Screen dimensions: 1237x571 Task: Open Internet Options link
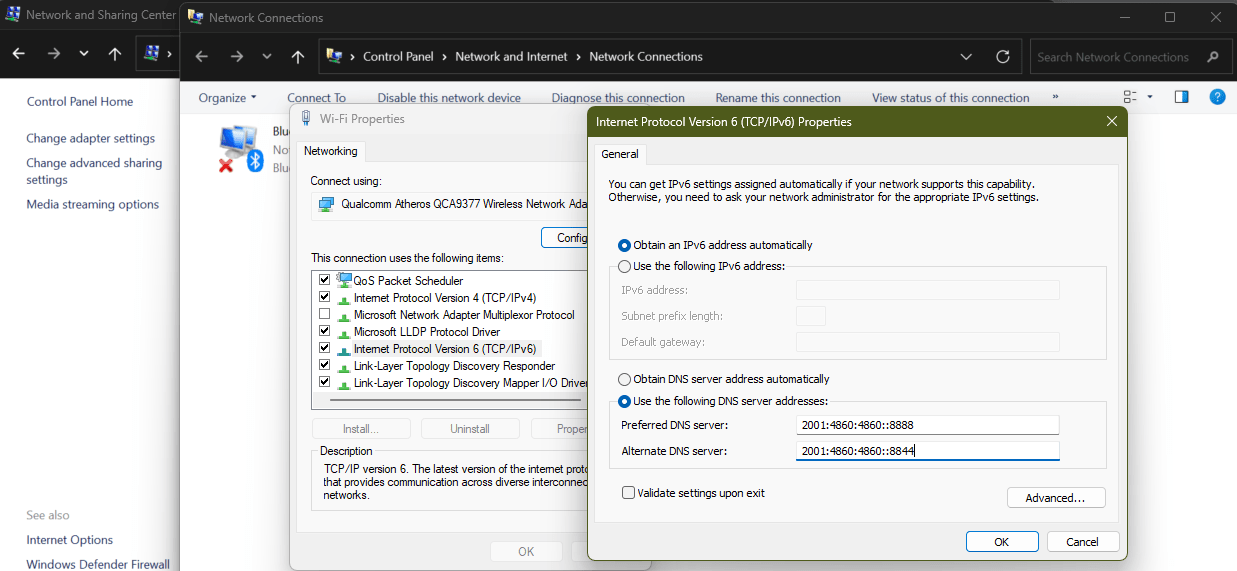tap(70, 540)
